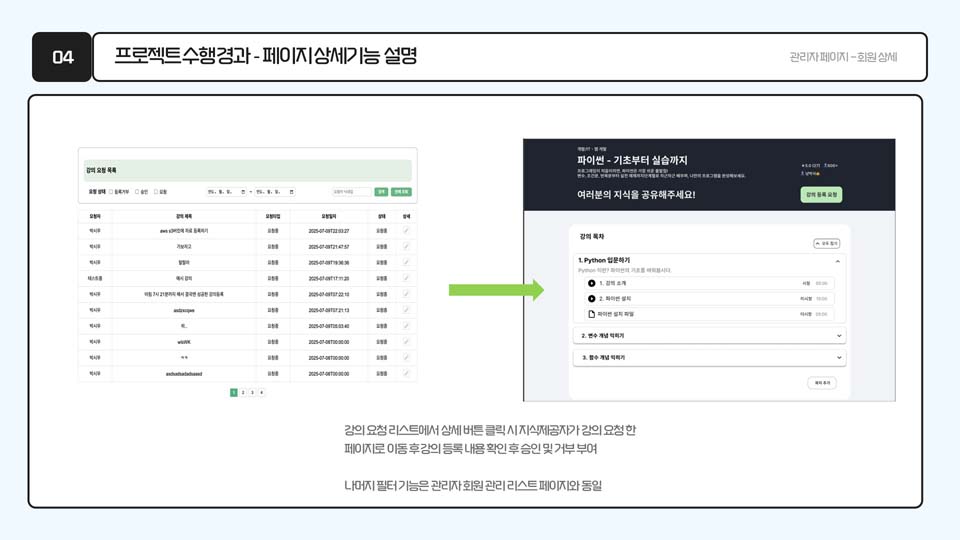This screenshot has height=540, width=960.
Task: Click the '요청일자' column header
Action: point(329,216)
